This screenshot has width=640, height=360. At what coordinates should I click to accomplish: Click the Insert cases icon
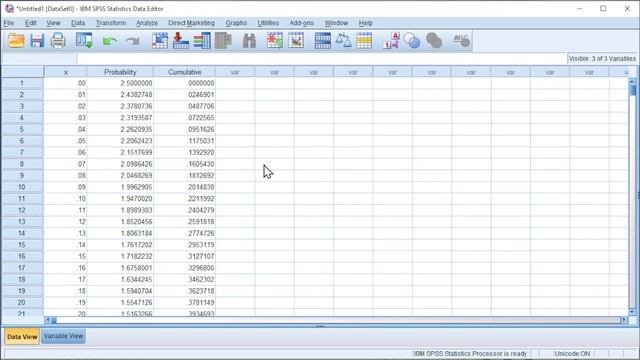click(x=275, y=41)
